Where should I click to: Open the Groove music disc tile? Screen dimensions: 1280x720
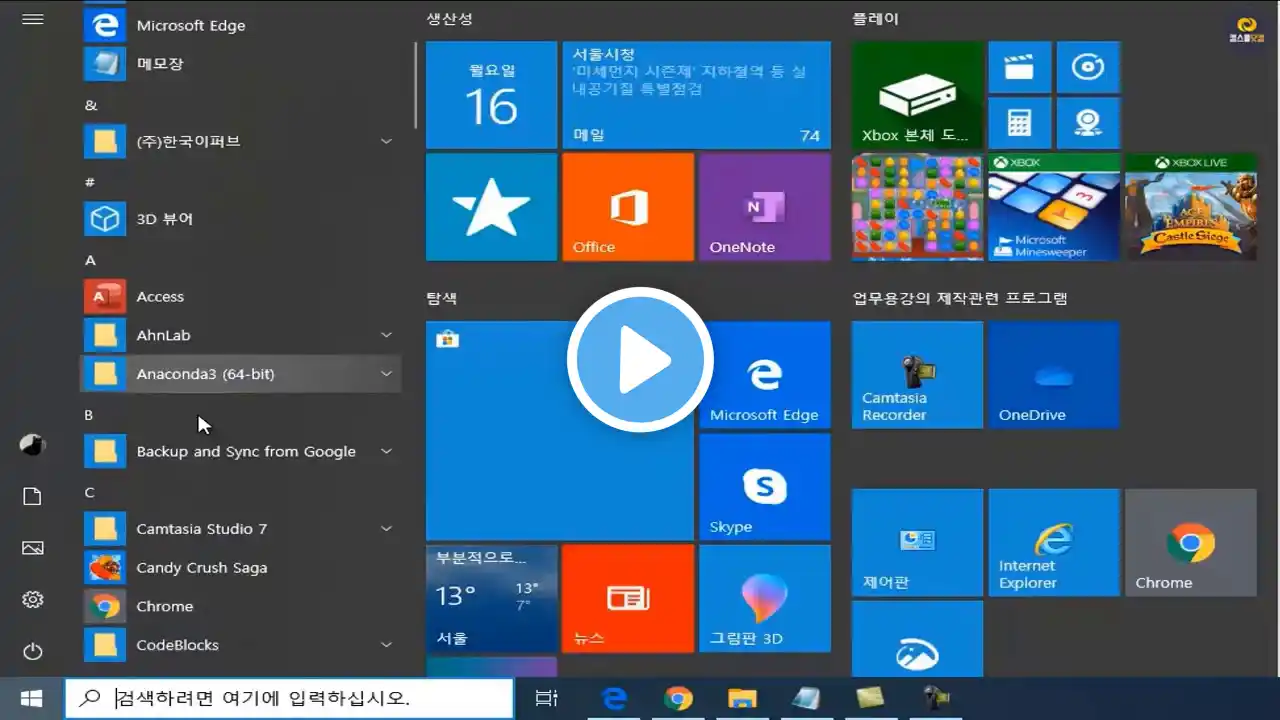pos(1088,67)
